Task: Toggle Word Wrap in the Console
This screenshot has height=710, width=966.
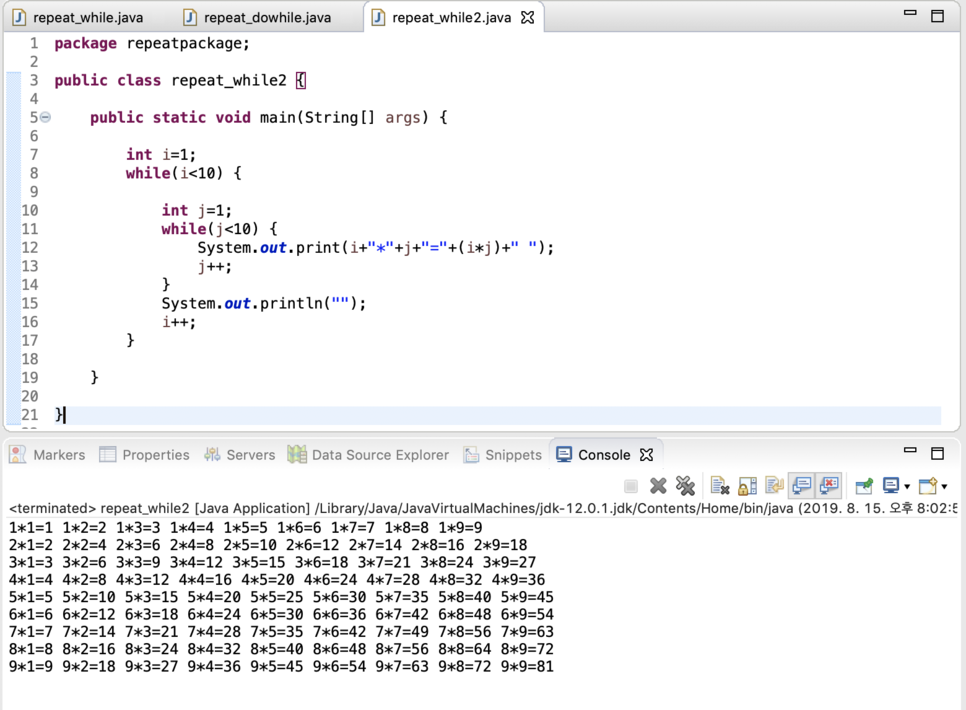Action: point(774,486)
